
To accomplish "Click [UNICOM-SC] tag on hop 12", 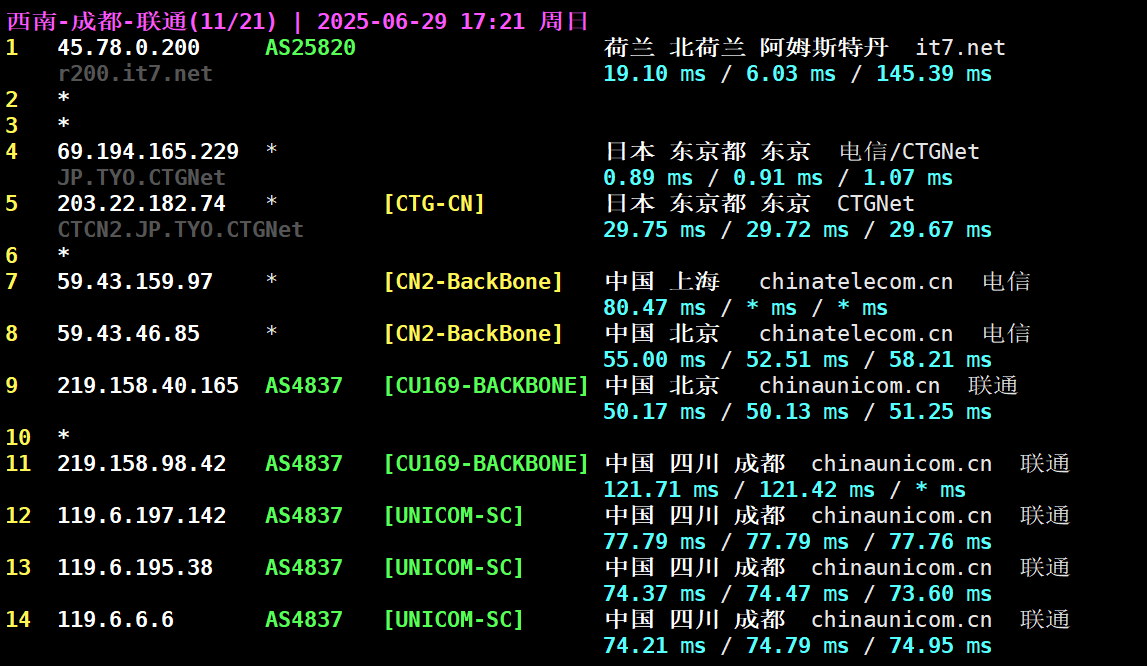I will (x=454, y=515).
